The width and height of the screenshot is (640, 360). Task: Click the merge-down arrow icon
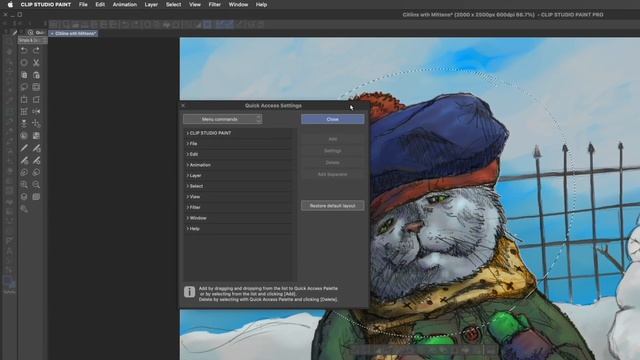pyautogui.click(x=24, y=124)
